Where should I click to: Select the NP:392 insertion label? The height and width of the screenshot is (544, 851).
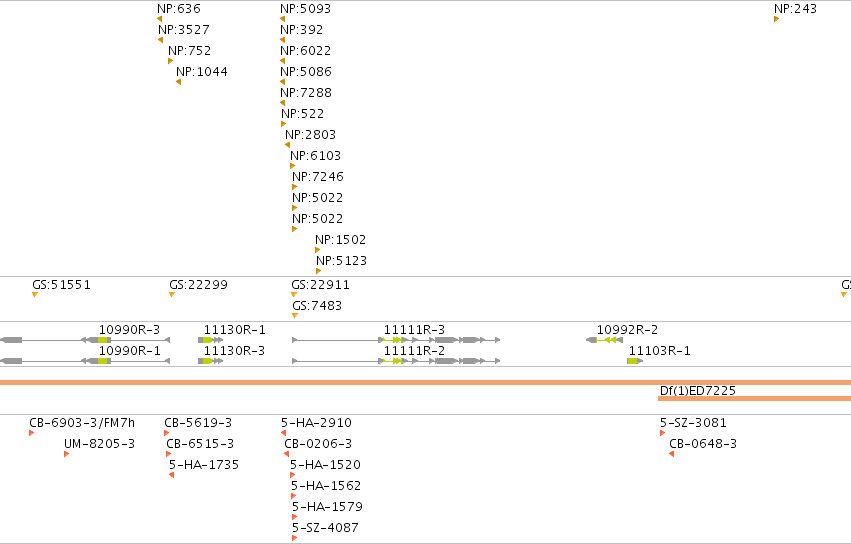point(301,29)
